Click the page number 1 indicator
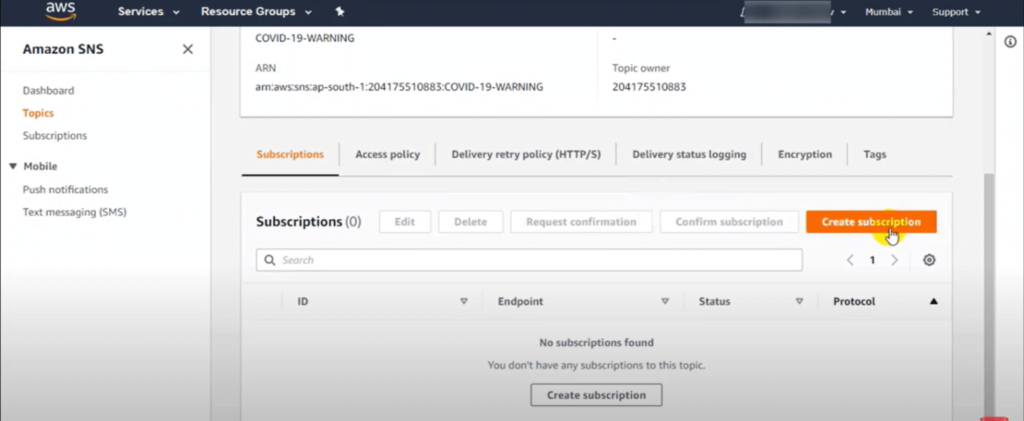The width and height of the screenshot is (1024, 421). (x=872, y=260)
